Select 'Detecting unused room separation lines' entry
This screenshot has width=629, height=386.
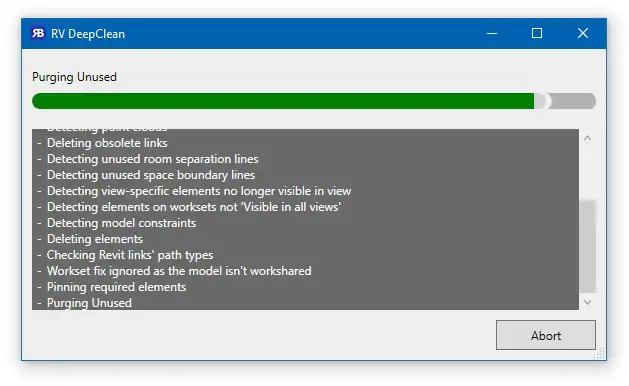click(152, 159)
